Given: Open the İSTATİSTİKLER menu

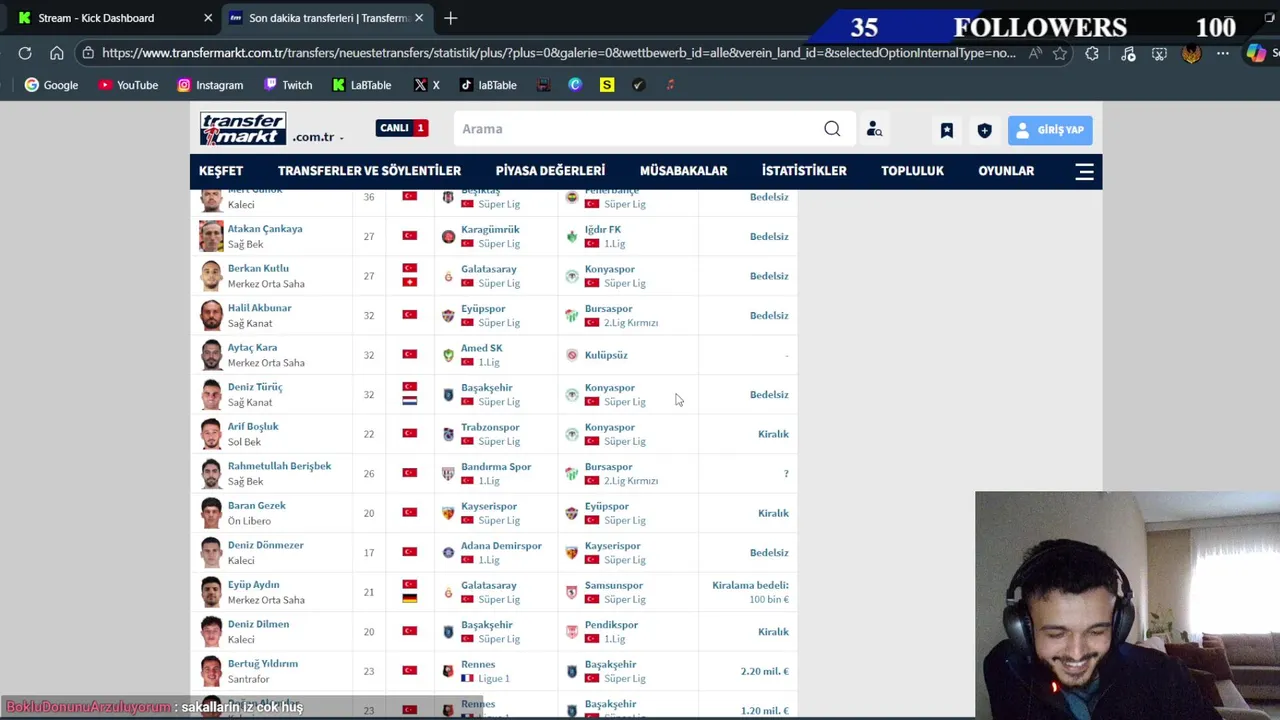Looking at the screenshot, I should (x=804, y=171).
